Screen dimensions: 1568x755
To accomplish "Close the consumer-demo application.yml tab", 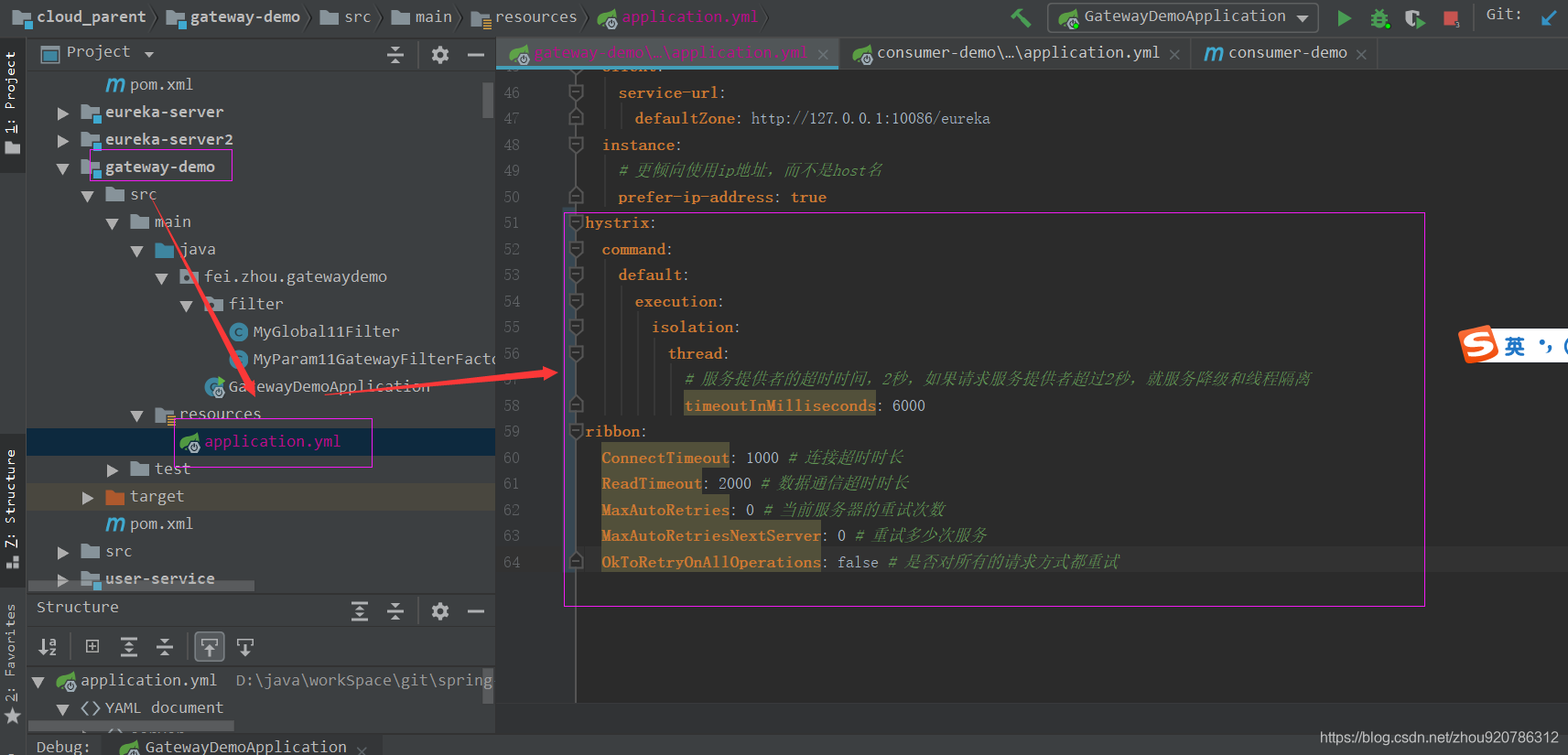I will [1174, 55].
